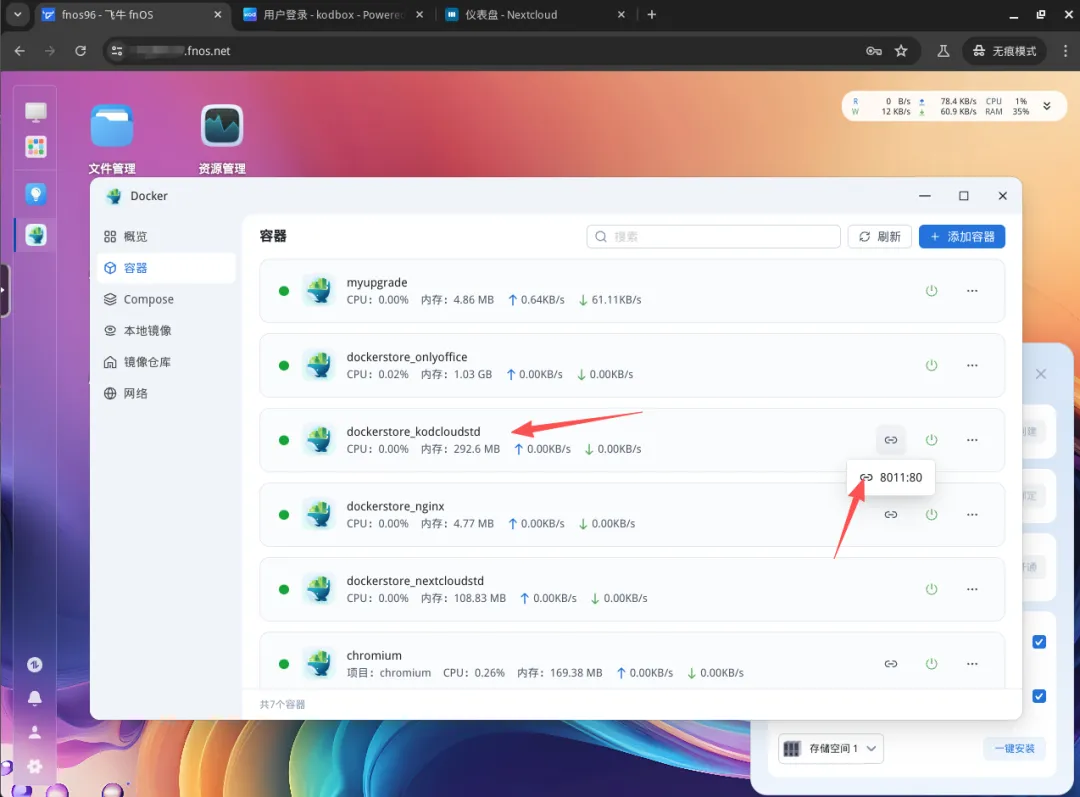Expand the left edge side panel handle

pyautogui.click(x=4, y=290)
